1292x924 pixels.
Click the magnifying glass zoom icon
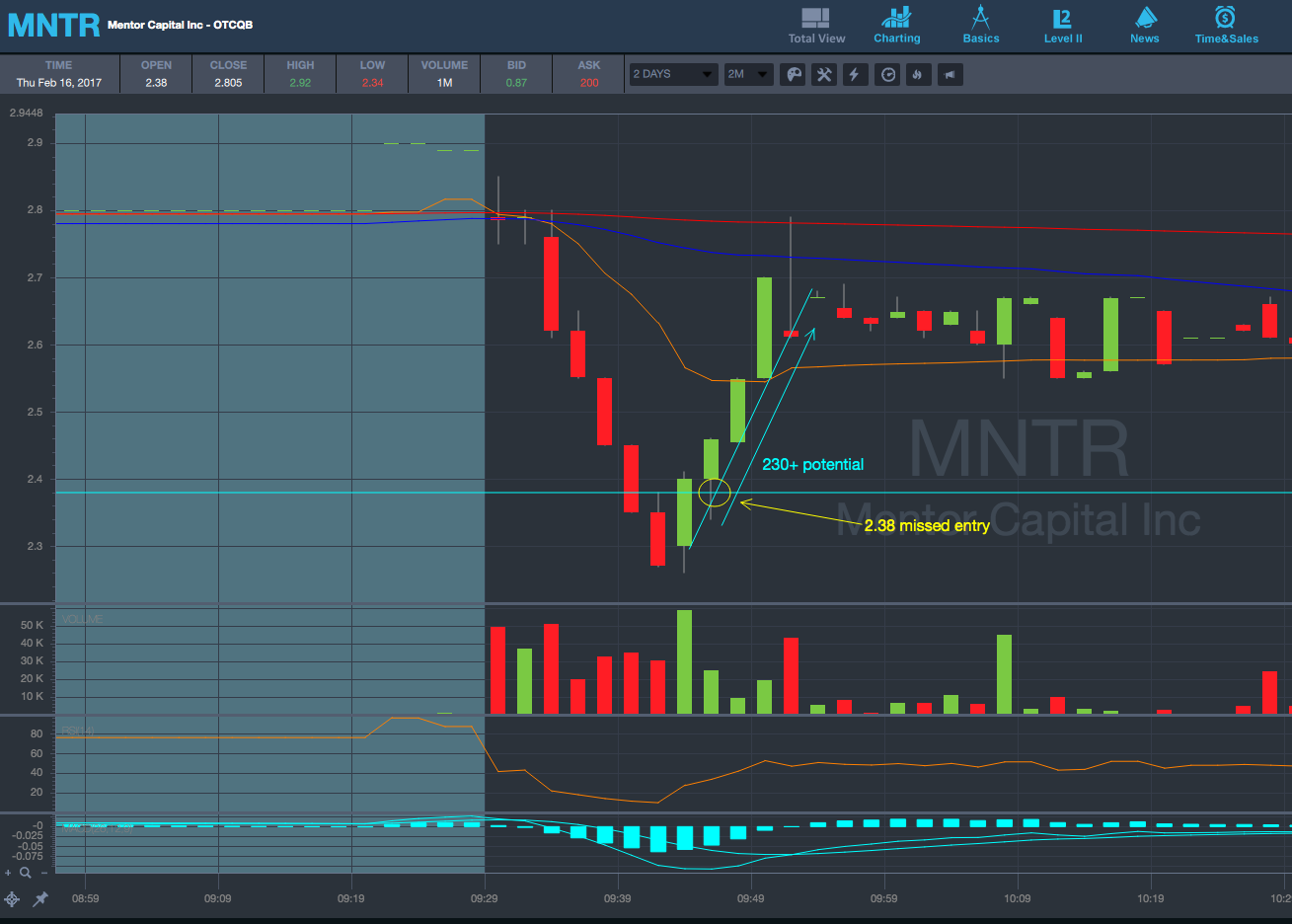[26, 873]
